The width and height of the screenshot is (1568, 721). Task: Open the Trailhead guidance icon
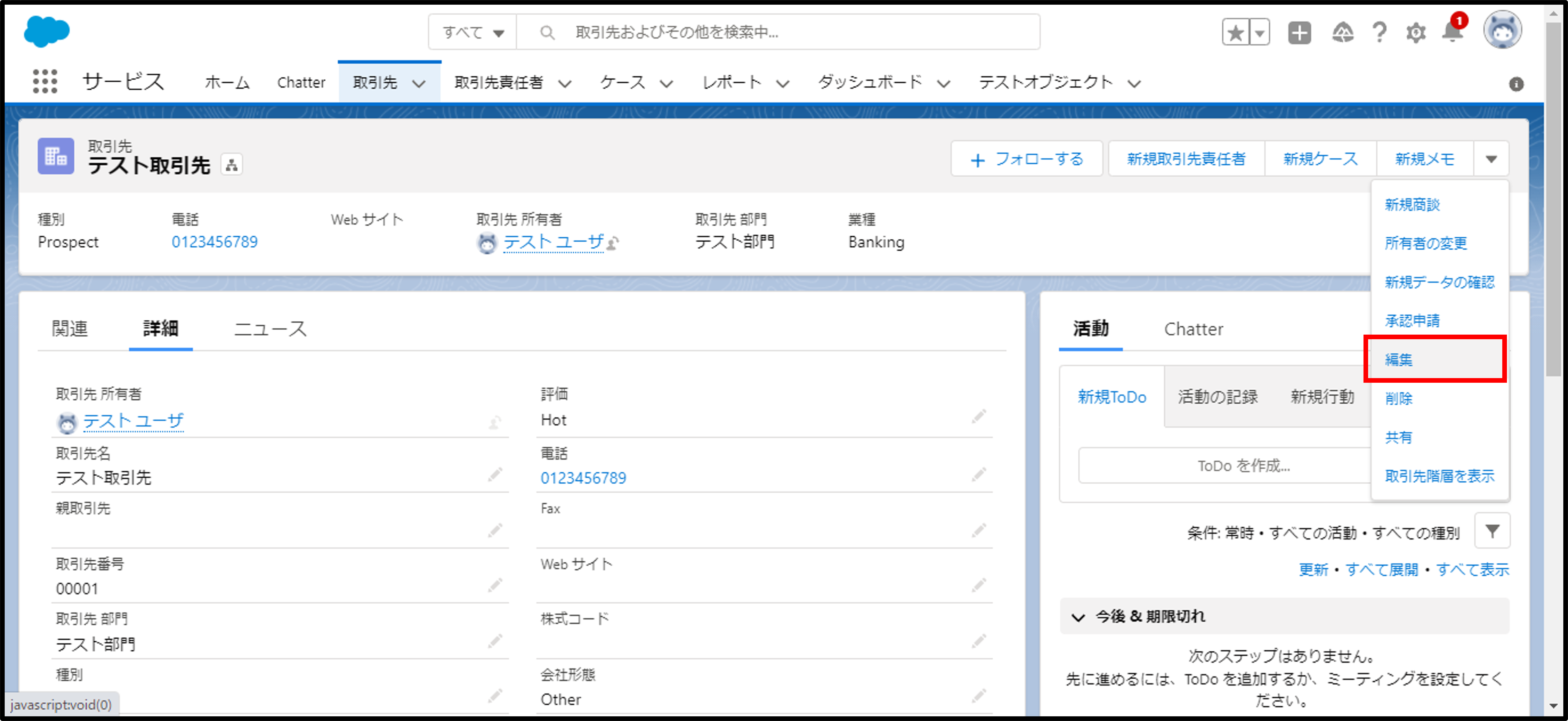1342,32
